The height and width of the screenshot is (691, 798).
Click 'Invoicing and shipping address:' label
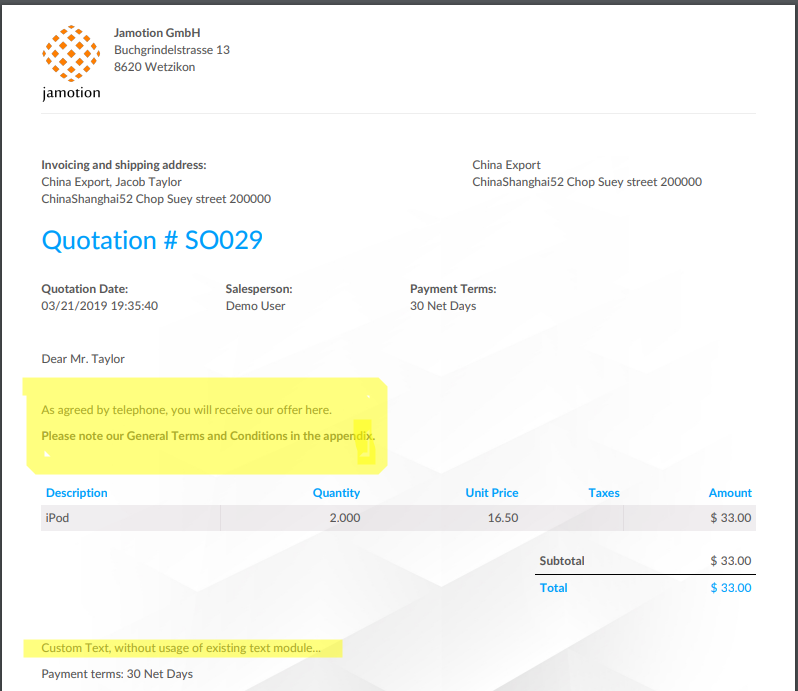point(124,165)
